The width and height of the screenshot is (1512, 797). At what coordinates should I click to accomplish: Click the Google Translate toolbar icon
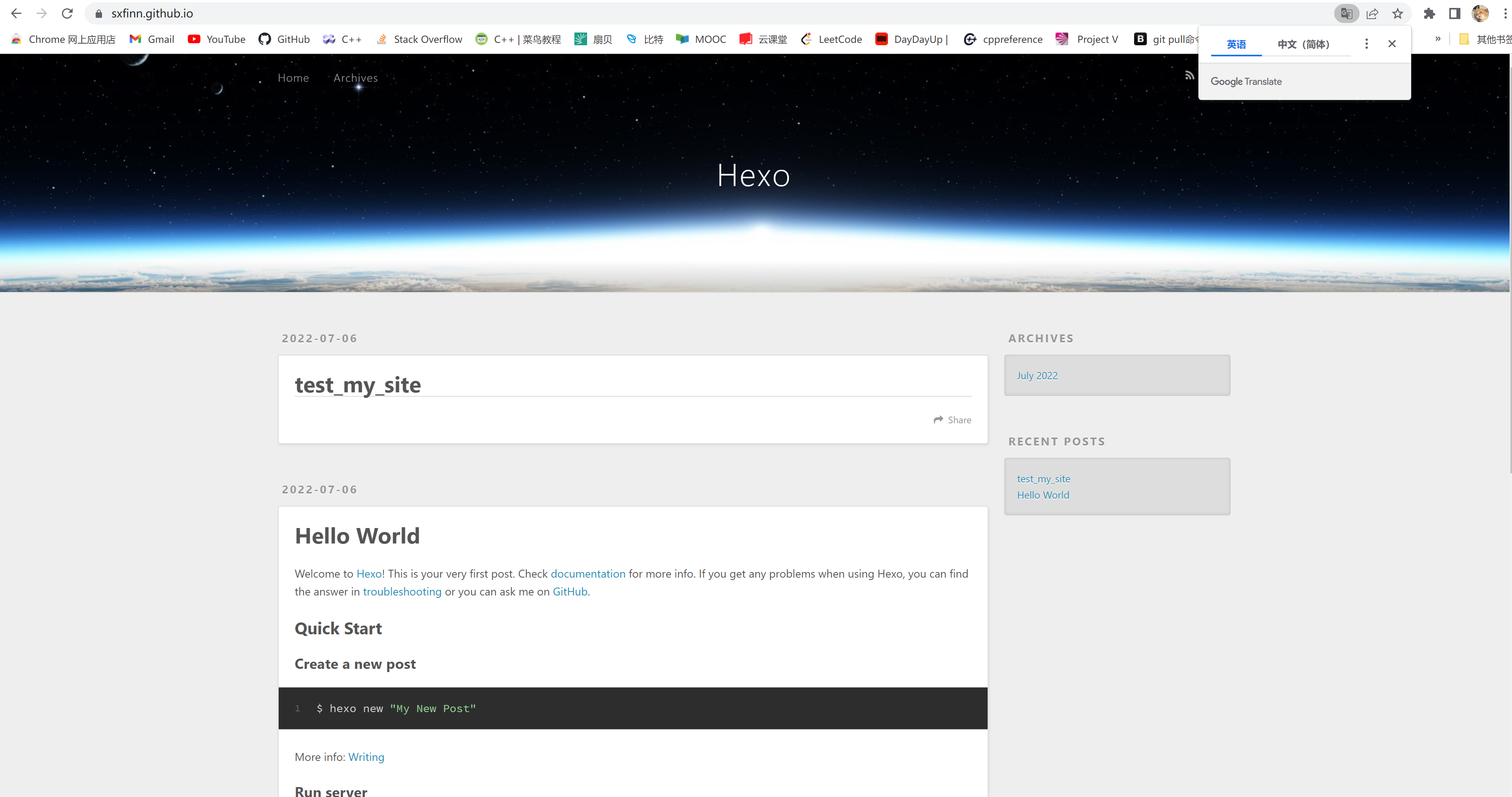pyautogui.click(x=1346, y=13)
